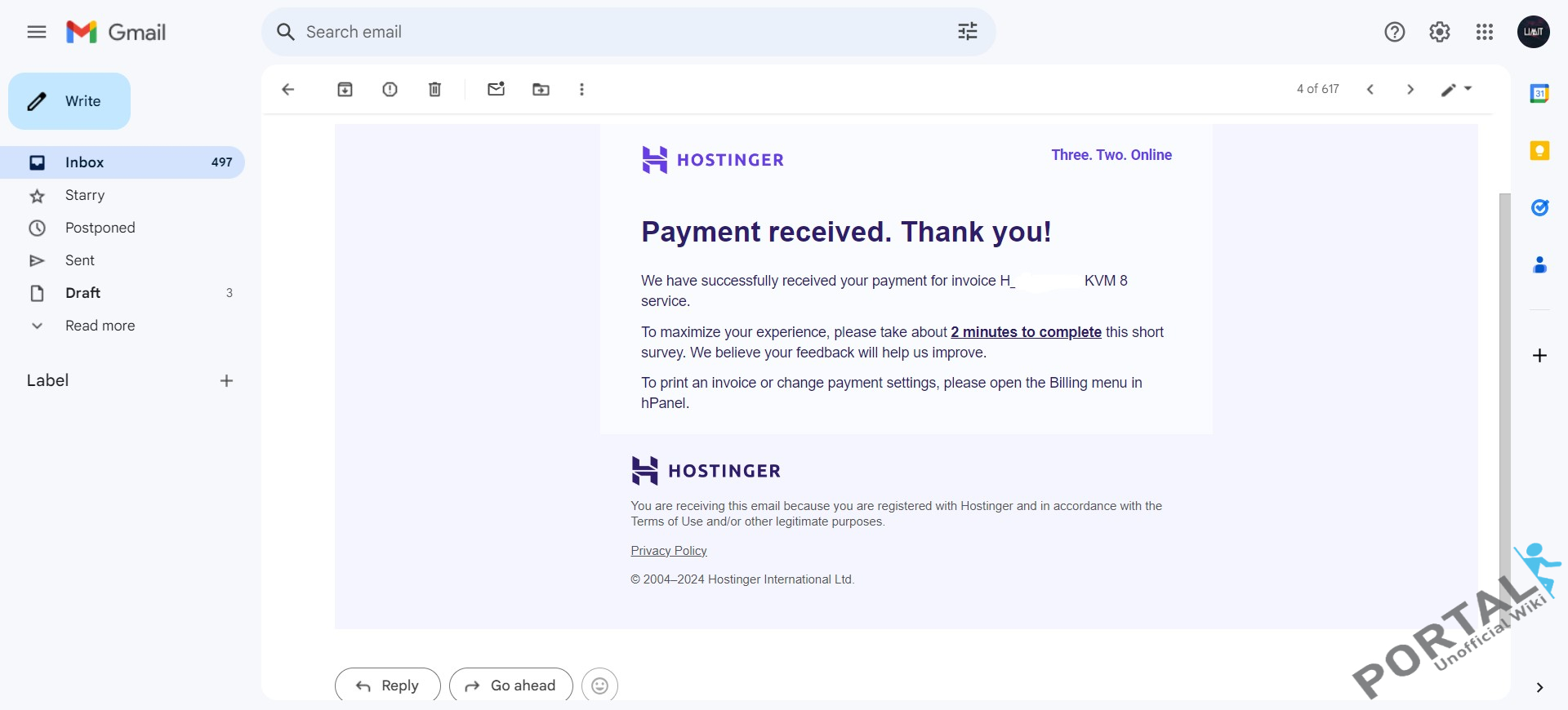1568x710 pixels.
Task: Open search options filter icon
Action: pos(968,32)
